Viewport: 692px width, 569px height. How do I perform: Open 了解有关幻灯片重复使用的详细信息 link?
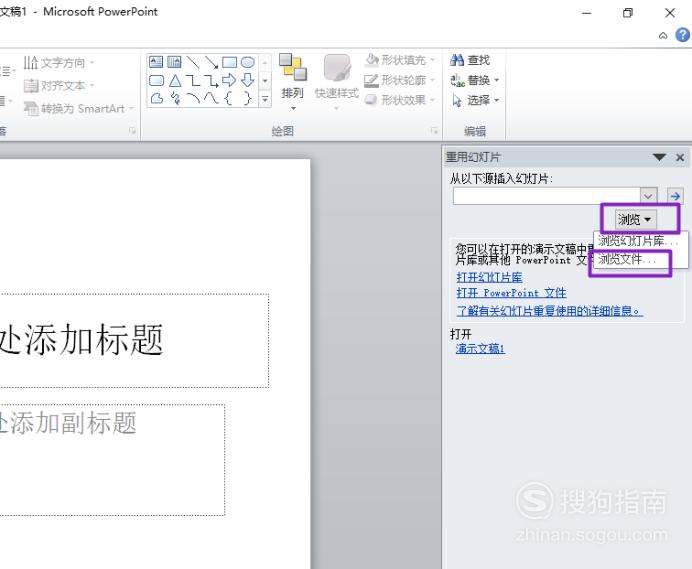point(549,311)
